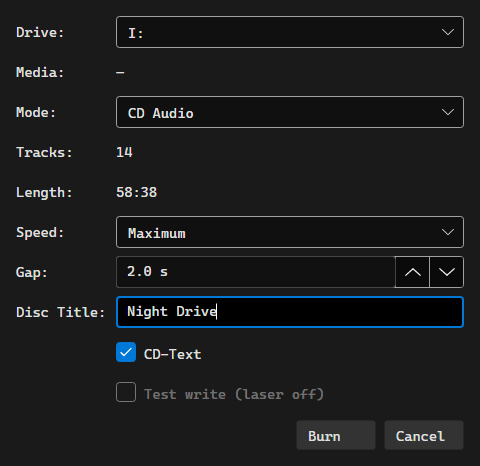Click the Tracks: label
The image size is (480, 466).
(44, 152)
